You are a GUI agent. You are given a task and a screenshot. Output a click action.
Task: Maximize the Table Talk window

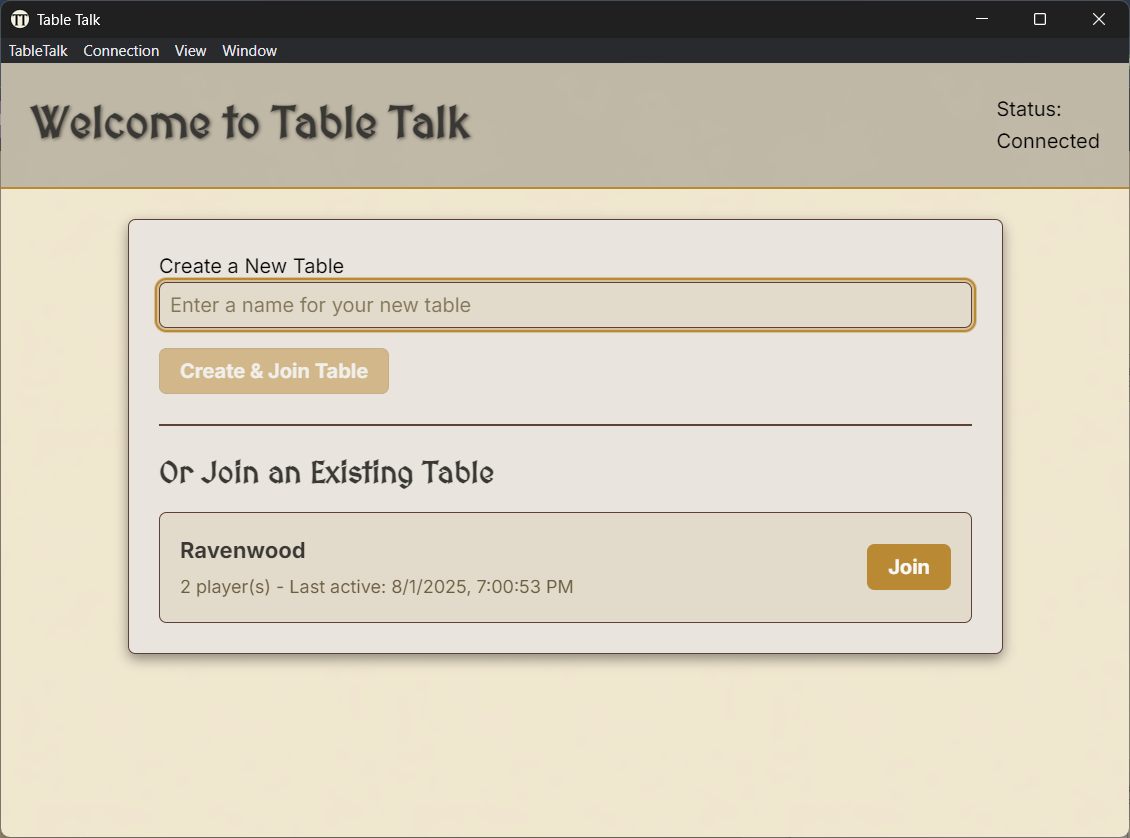point(1040,19)
